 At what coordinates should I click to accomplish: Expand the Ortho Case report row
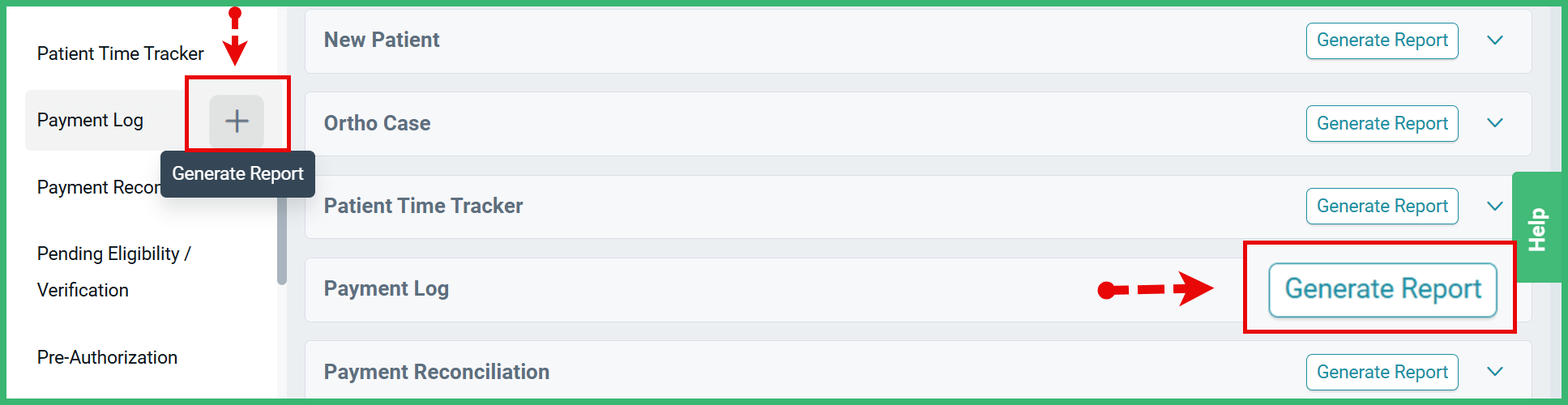point(1495,123)
